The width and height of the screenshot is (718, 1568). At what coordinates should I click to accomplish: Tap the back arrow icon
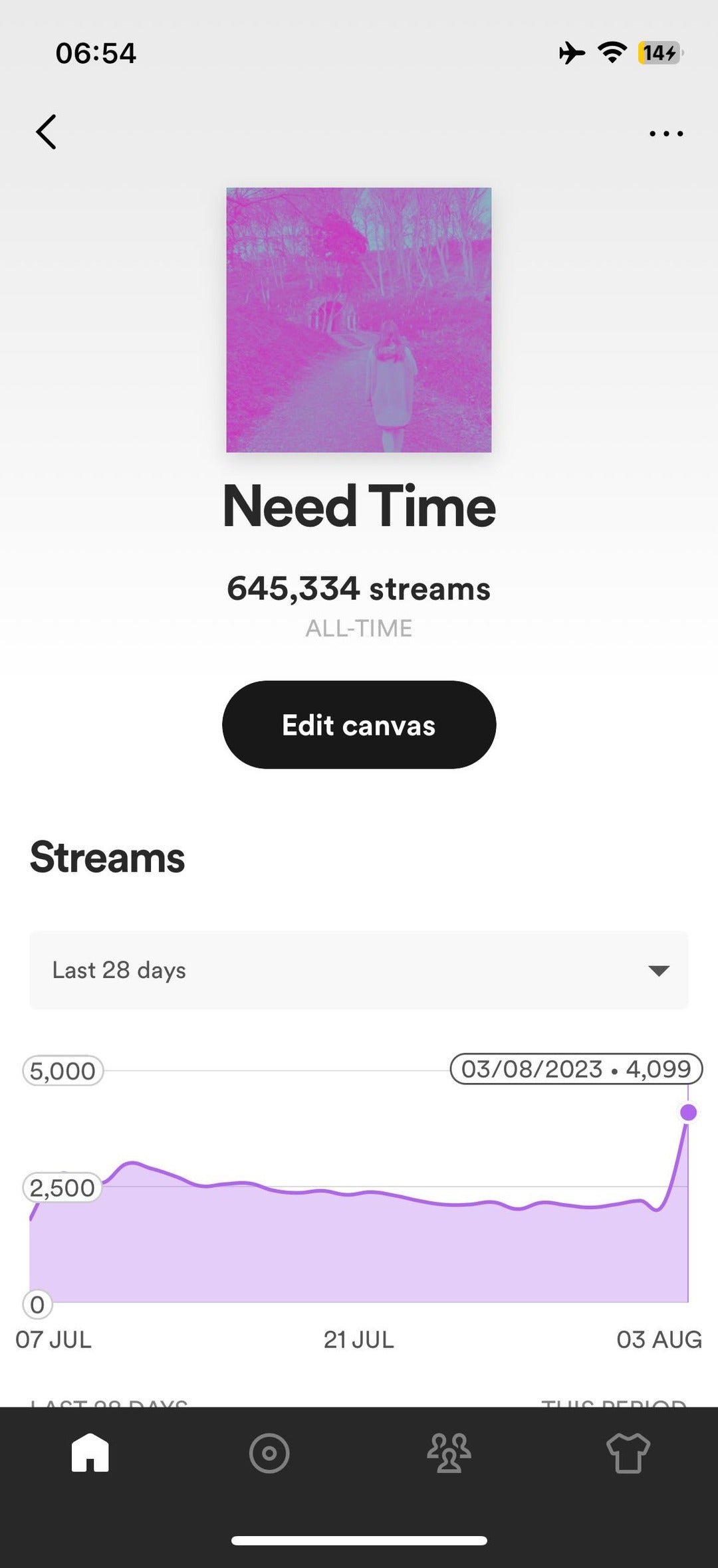[46, 132]
